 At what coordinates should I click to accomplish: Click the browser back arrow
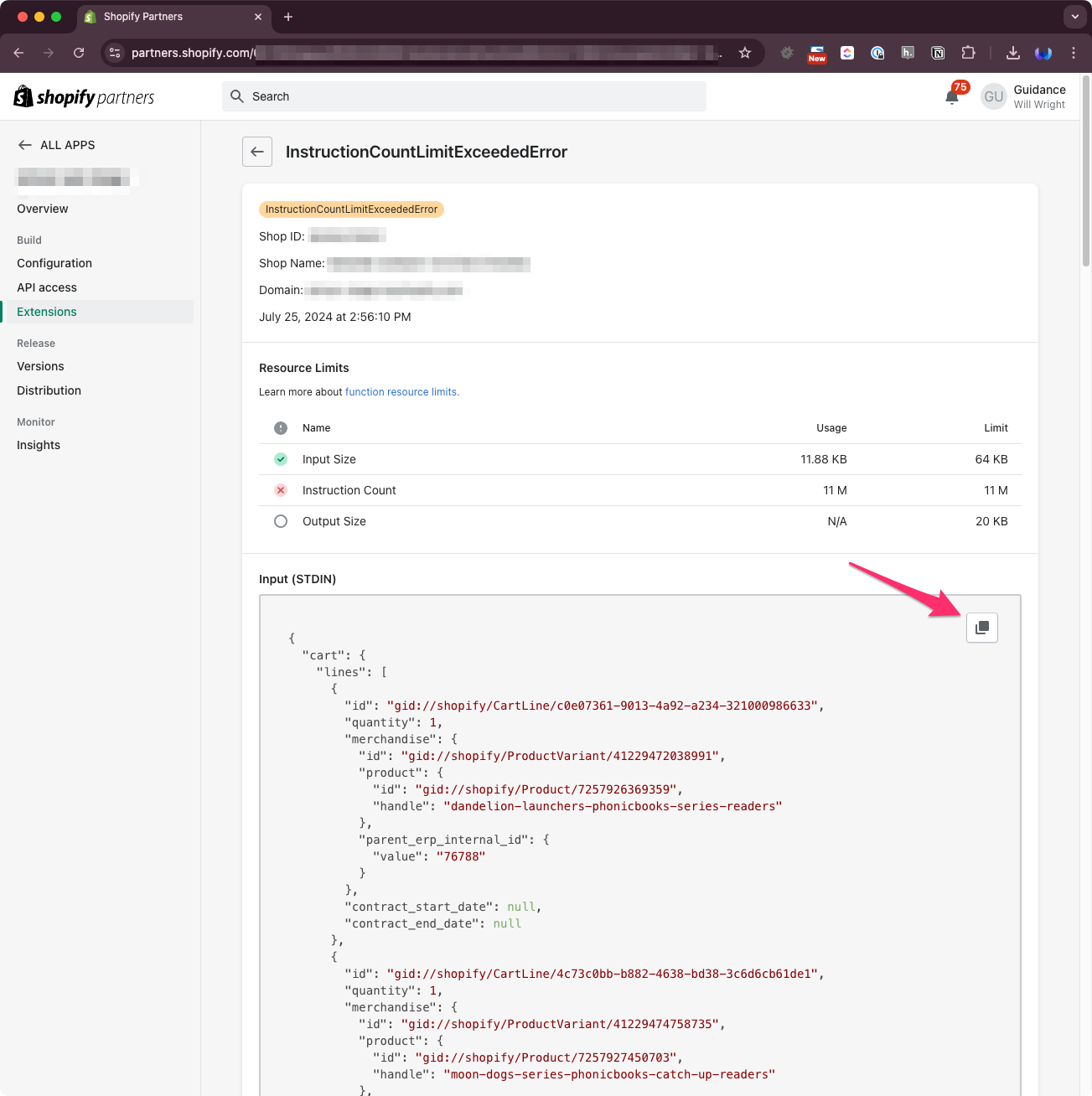18,53
